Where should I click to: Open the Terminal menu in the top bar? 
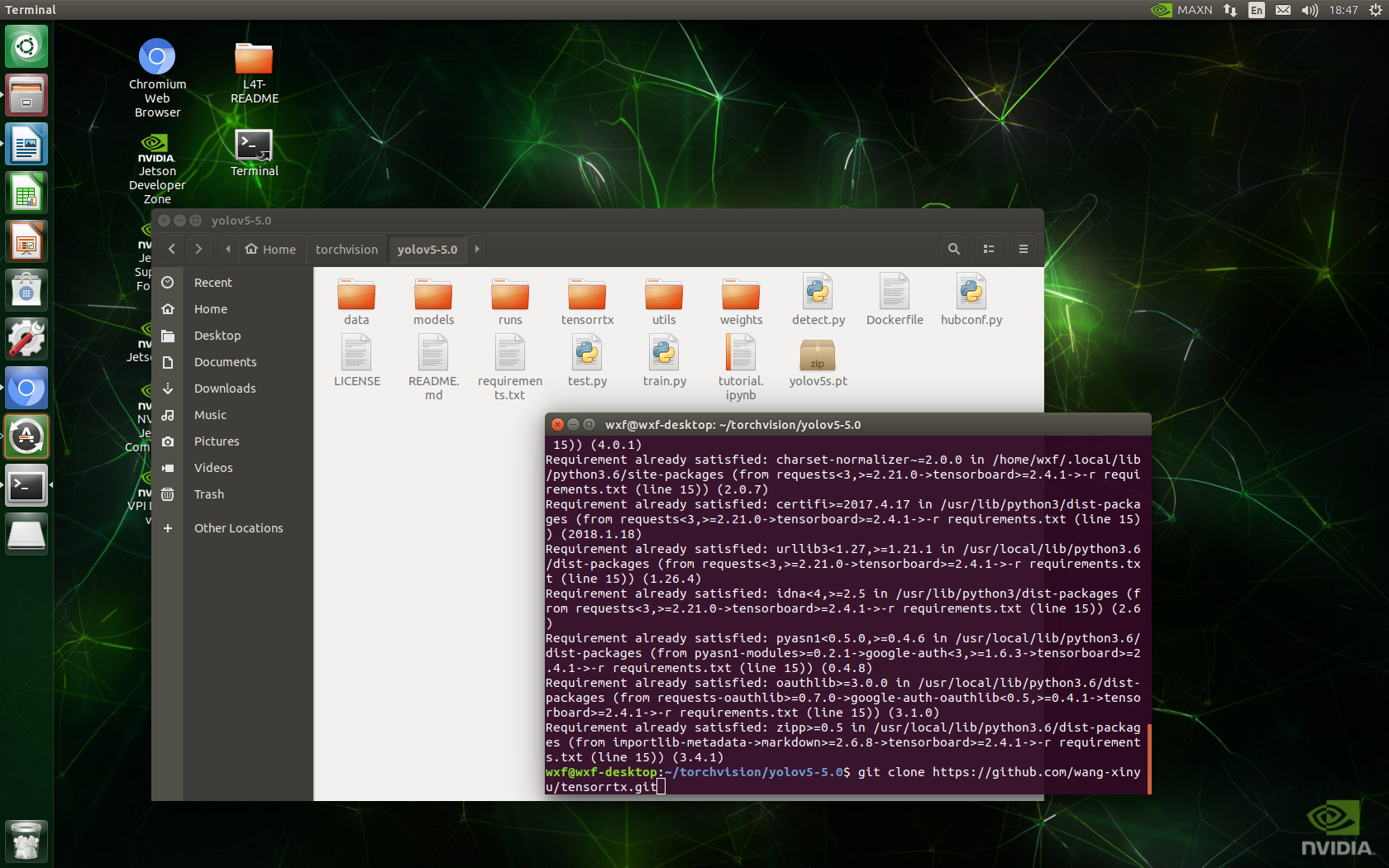pos(30,10)
